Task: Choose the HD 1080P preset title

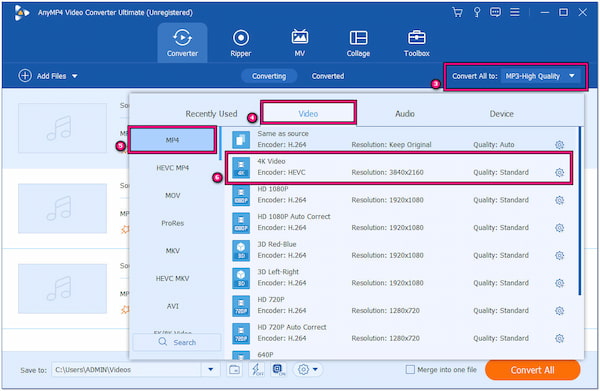Action: [273, 189]
